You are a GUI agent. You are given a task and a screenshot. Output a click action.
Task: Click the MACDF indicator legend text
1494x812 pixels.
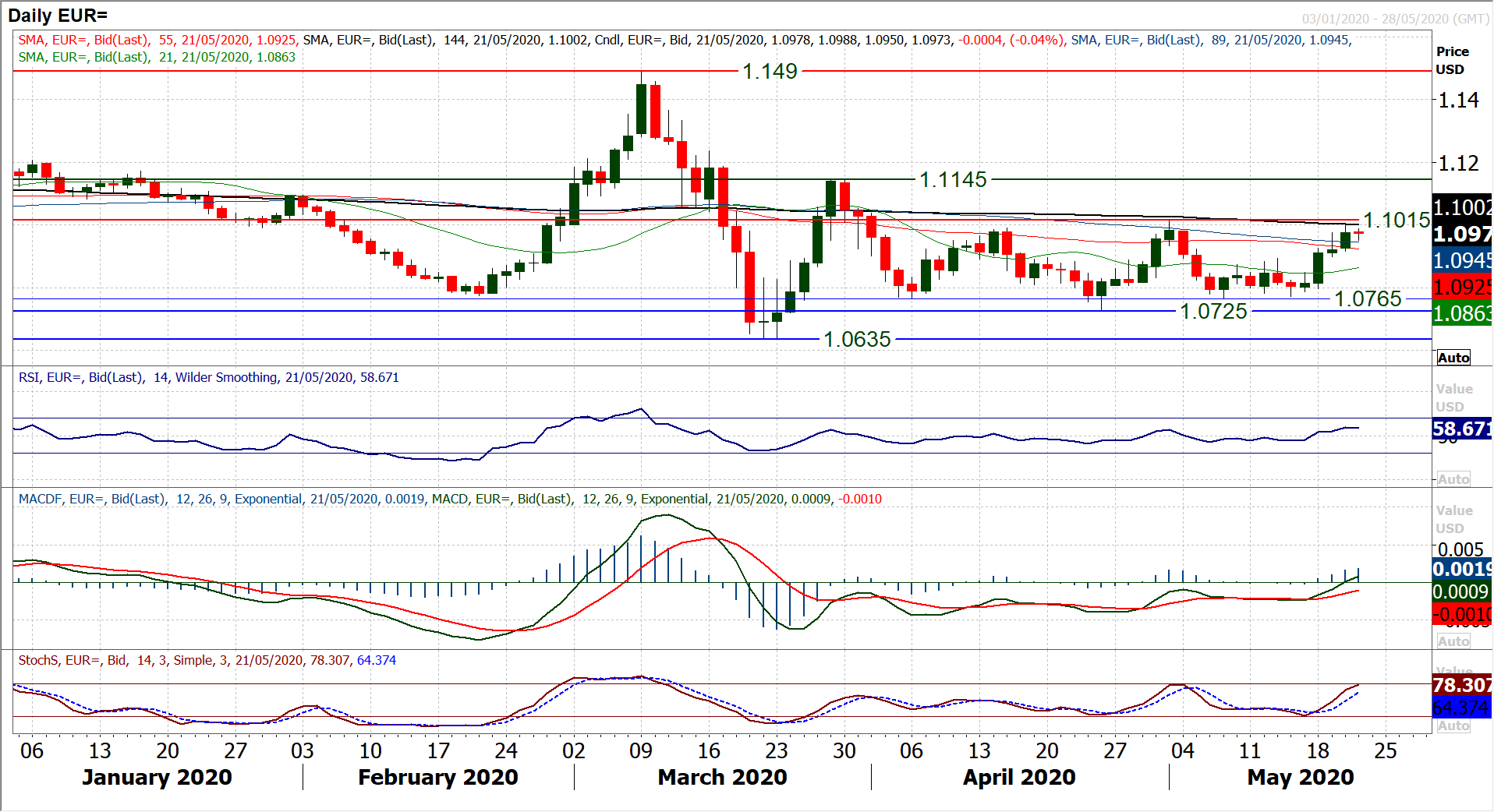pyautogui.click(x=450, y=500)
